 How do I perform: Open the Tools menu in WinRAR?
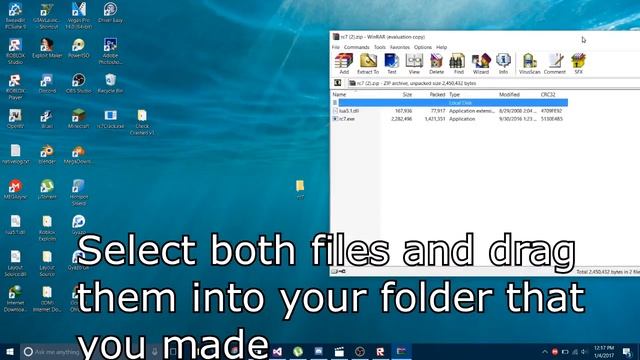(380, 47)
